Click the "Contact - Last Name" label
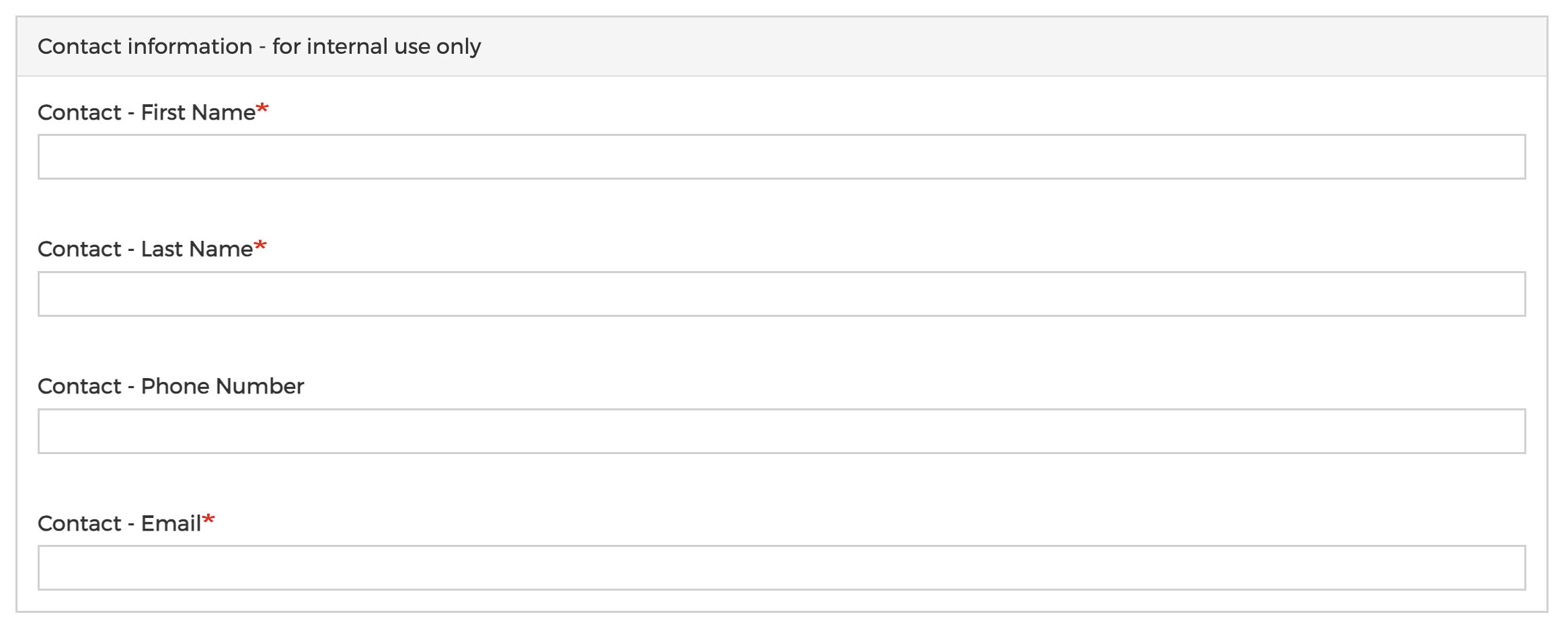This screenshot has width=1568, height=631. click(x=145, y=250)
